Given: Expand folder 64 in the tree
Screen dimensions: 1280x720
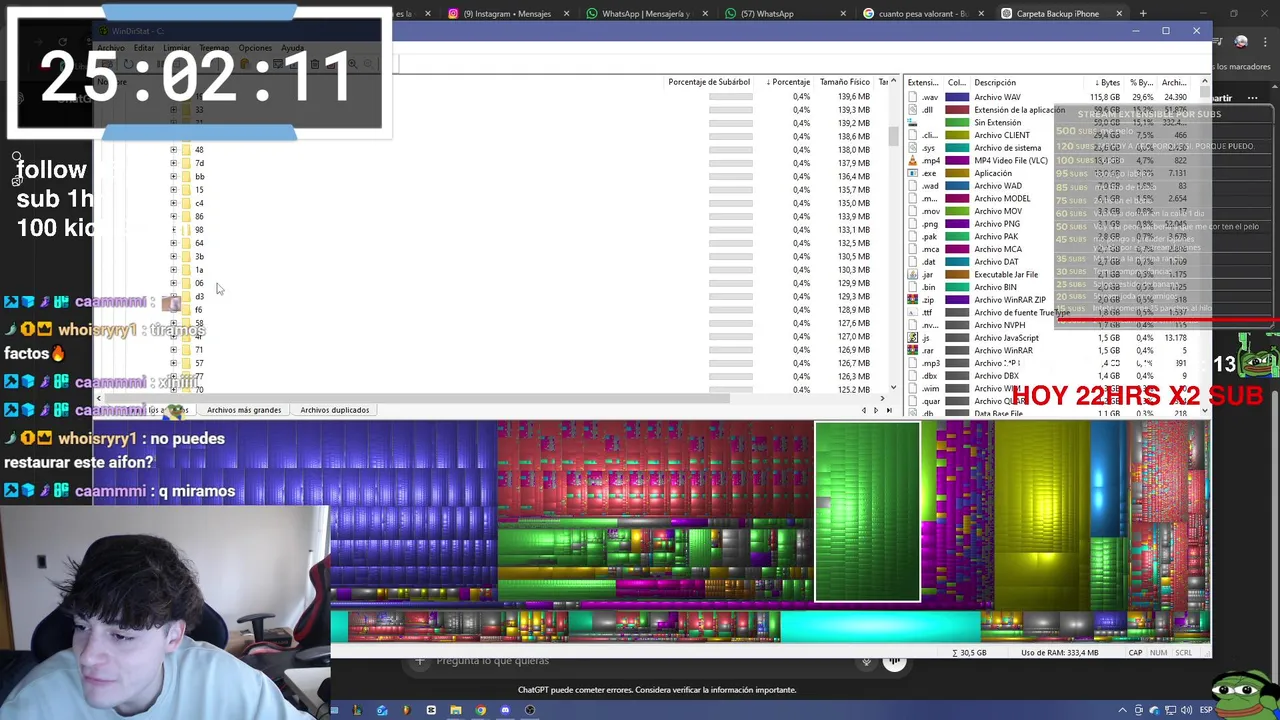Looking at the screenshot, I should tap(173, 243).
